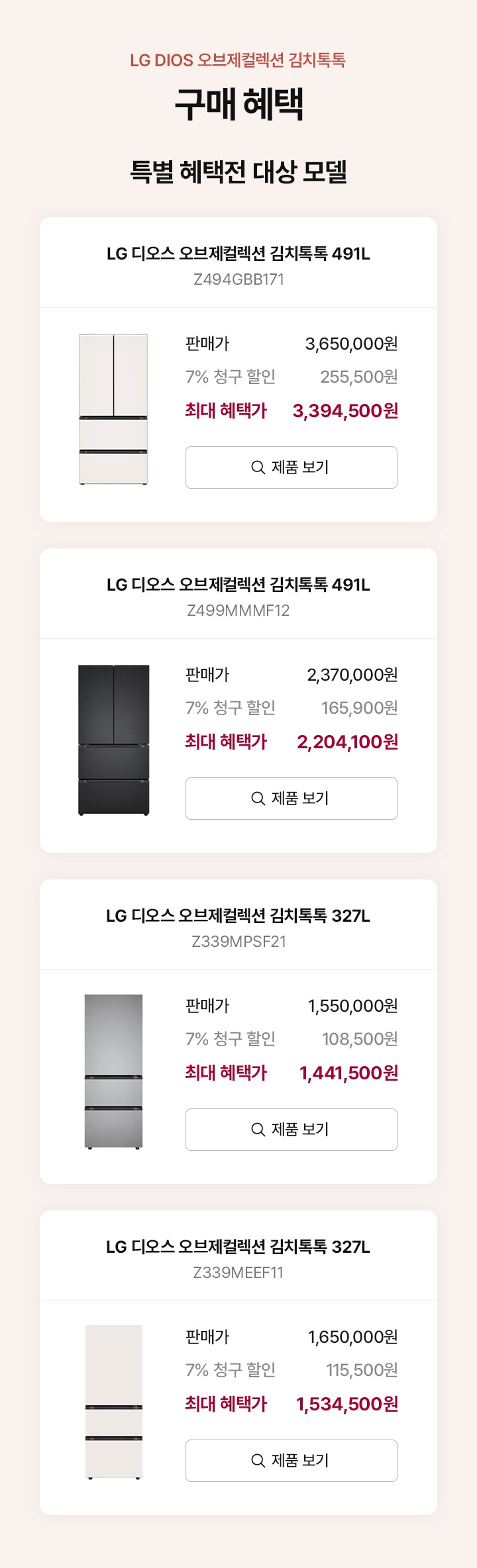
Task: Click the 2,204,100원 maximum benefit price
Action: pos(348,742)
